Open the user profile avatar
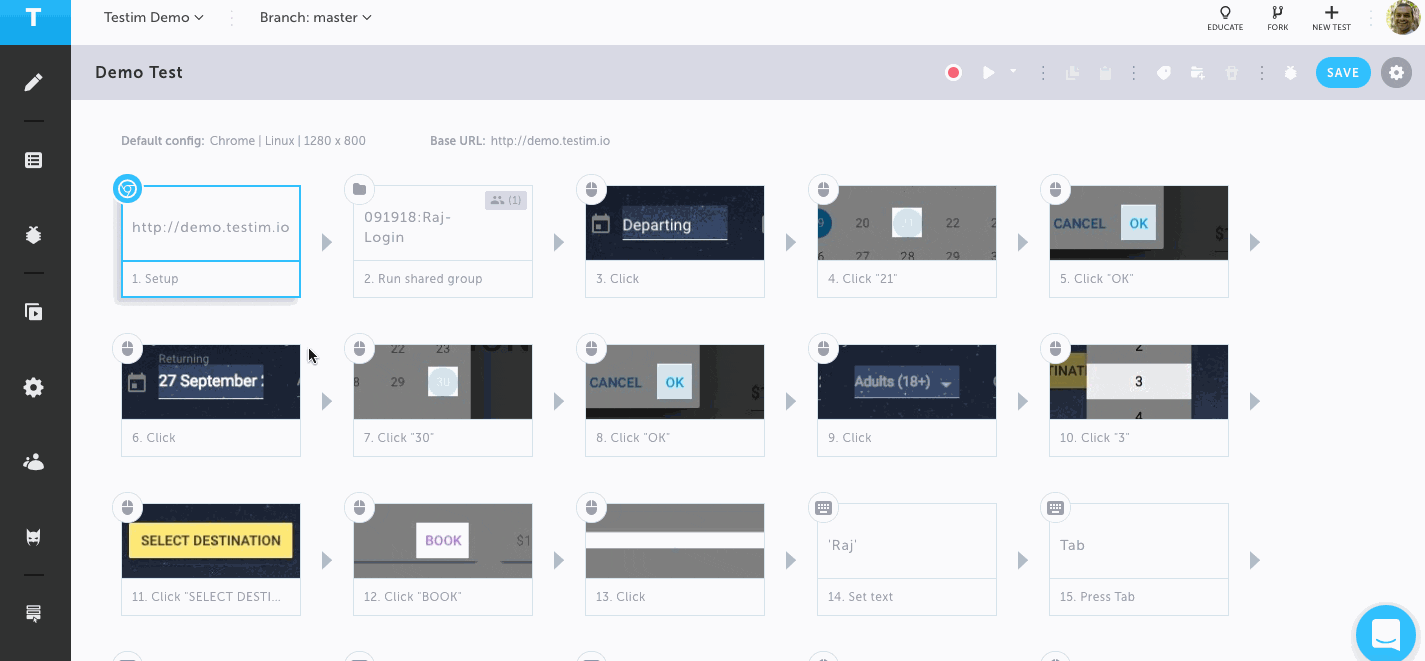 tap(1403, 18)
